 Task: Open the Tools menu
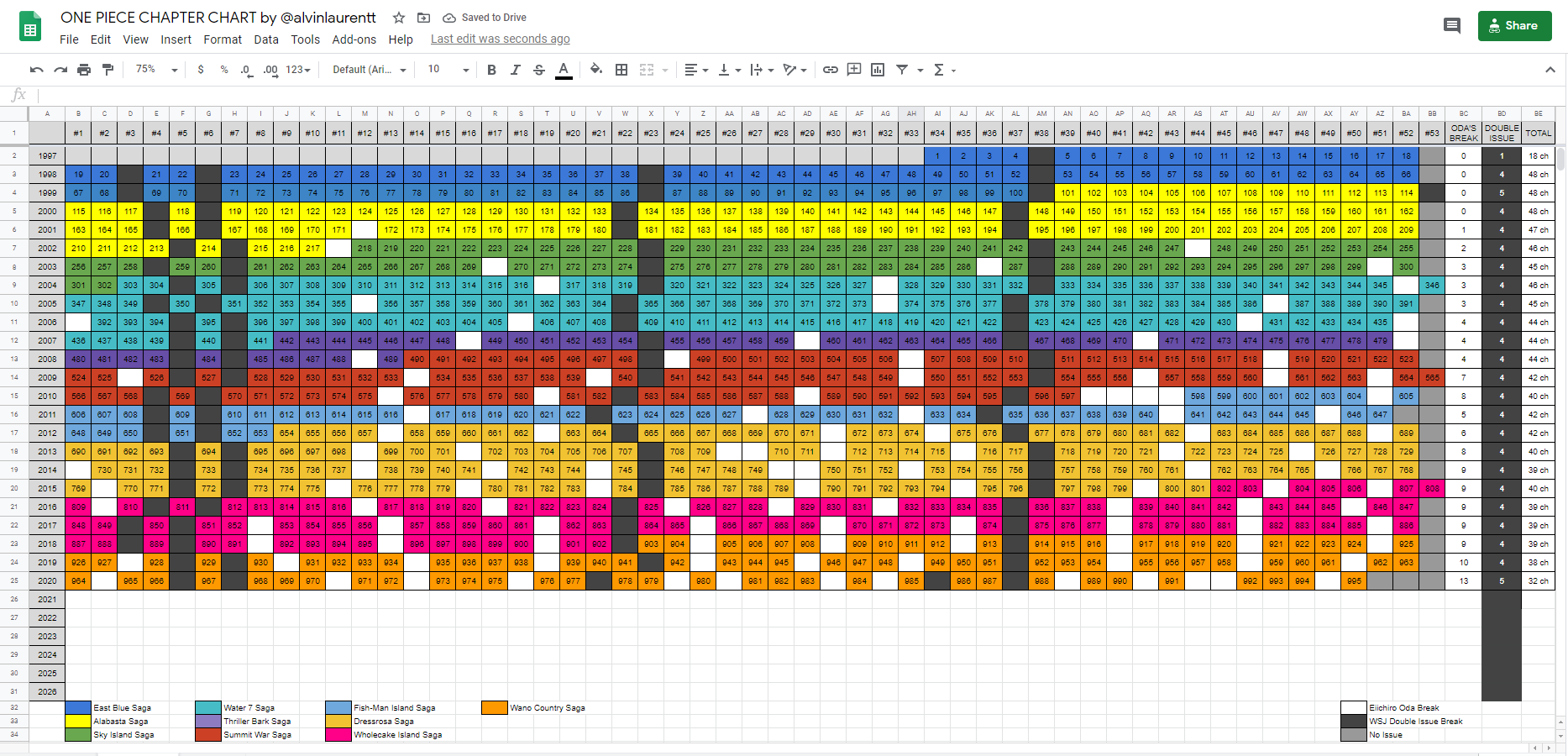coord(306,39)
